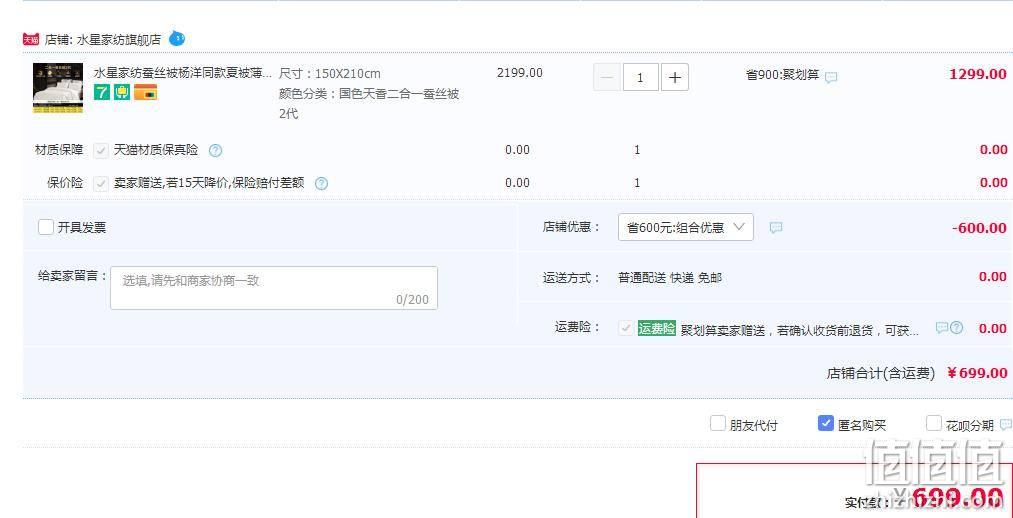
Task: Increase quantity with the plus button
Action: [675, 78]
